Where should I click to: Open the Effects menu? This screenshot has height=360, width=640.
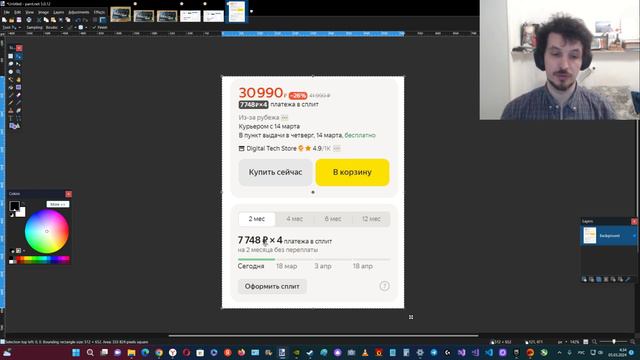point(99,12)
